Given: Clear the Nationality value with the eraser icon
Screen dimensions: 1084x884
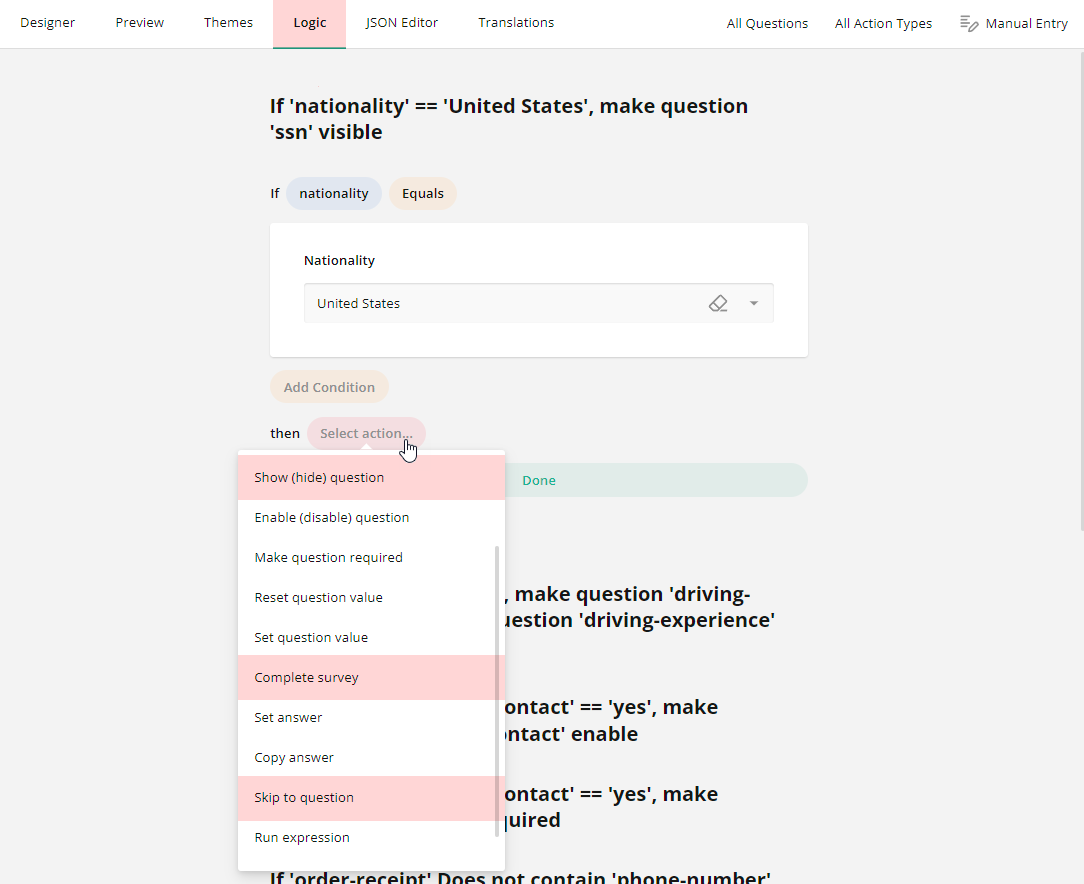Looking at the screenshot, I should (718, 303).
